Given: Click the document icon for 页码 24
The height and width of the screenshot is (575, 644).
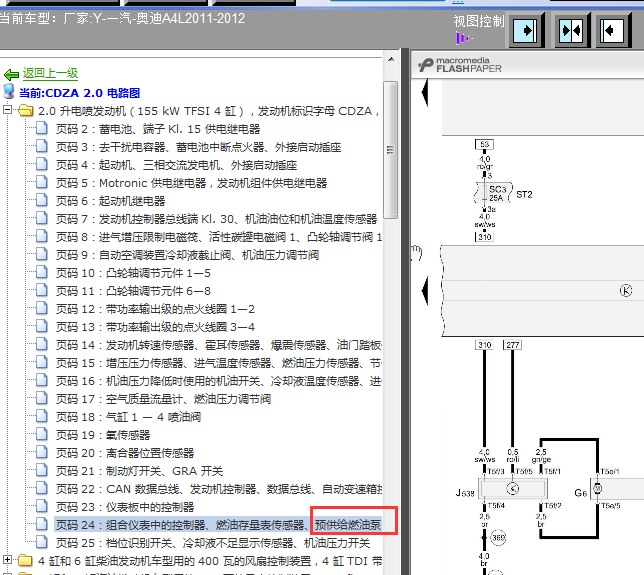Looking at the screenshot, I should [x=41, y=524].
